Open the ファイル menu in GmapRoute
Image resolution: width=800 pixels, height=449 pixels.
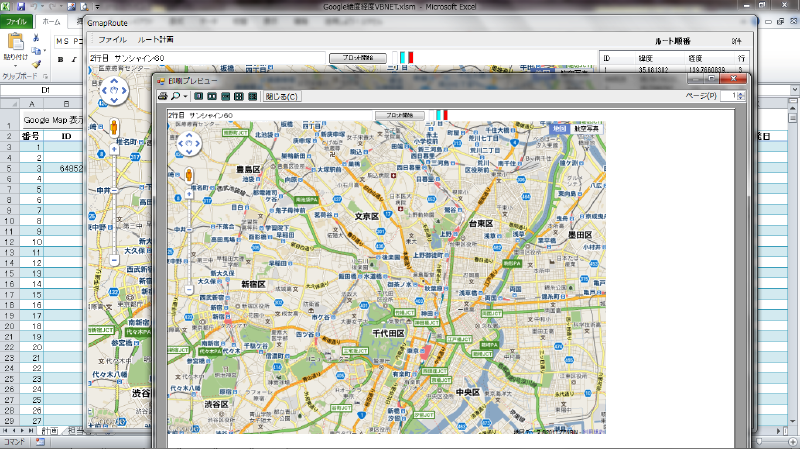click(111, 39)
